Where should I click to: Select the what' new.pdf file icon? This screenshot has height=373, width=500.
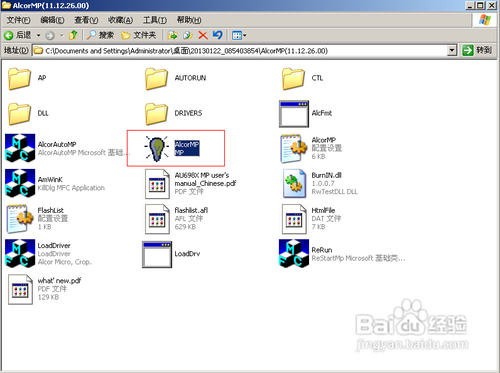coord(20,289)
